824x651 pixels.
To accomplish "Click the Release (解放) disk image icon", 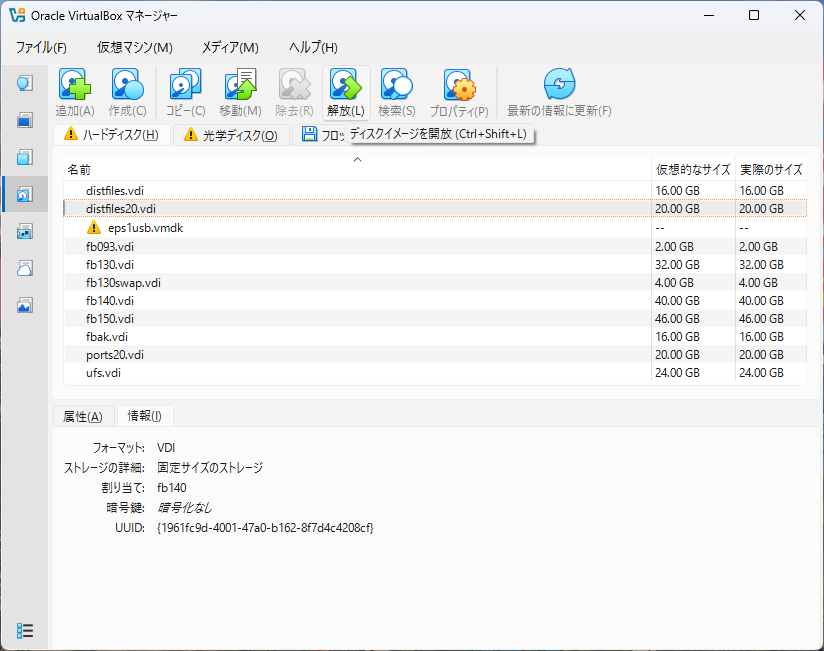I will point(345,84).
